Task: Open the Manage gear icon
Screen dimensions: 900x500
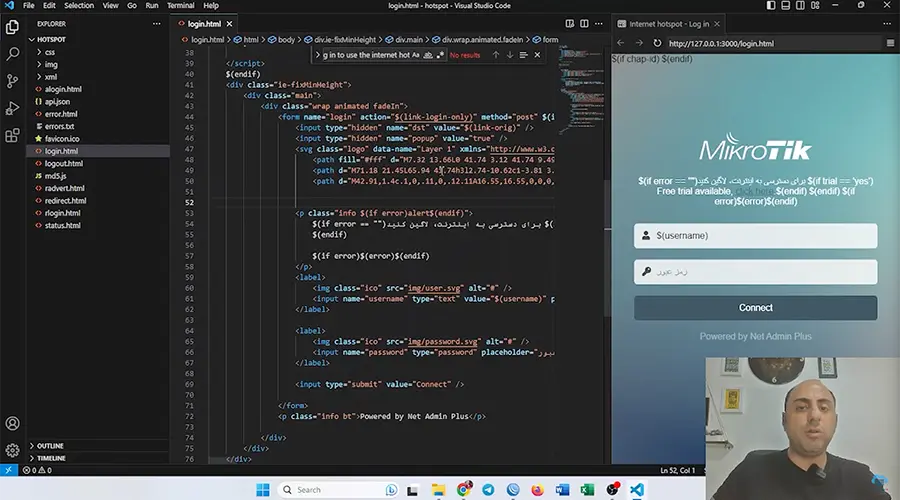Action: (x=12, y=451)
